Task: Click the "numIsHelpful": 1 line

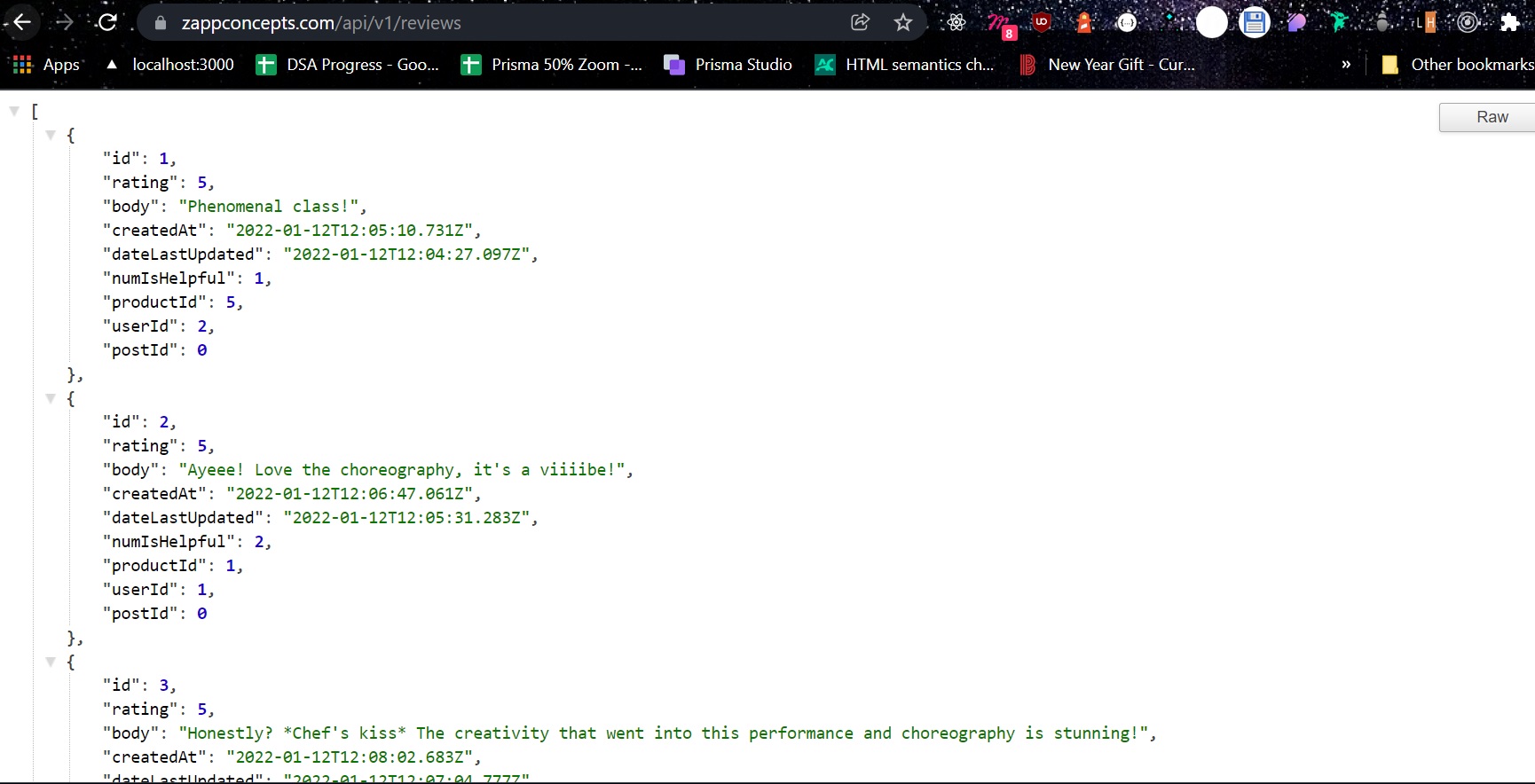Action: (187, 278)
